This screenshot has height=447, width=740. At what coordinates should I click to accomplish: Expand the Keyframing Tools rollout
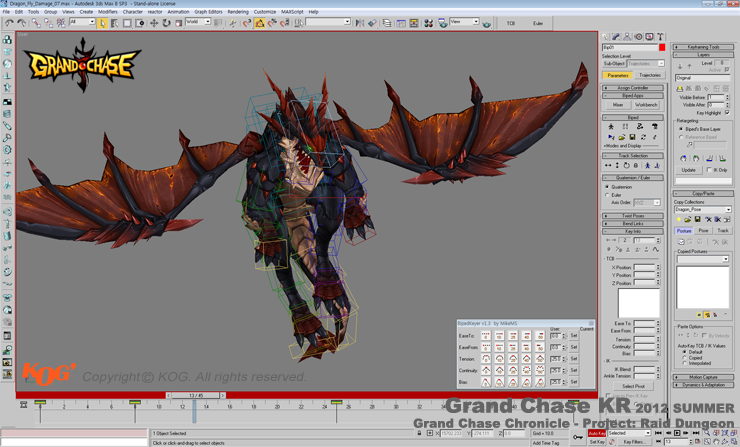tap(703, 47)
